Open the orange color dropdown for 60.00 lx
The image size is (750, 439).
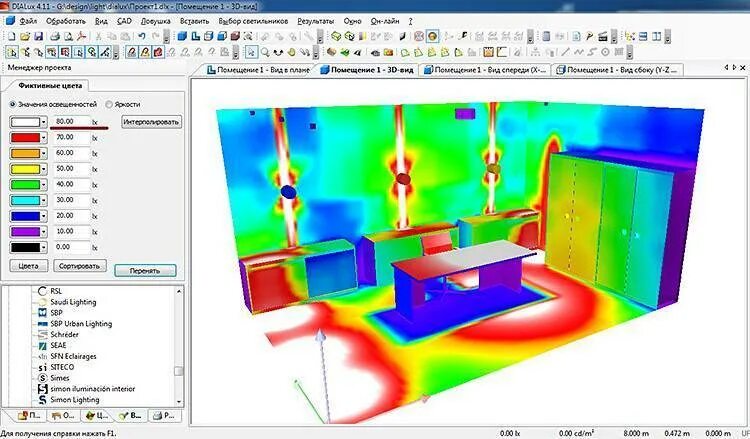coord(44,154)
